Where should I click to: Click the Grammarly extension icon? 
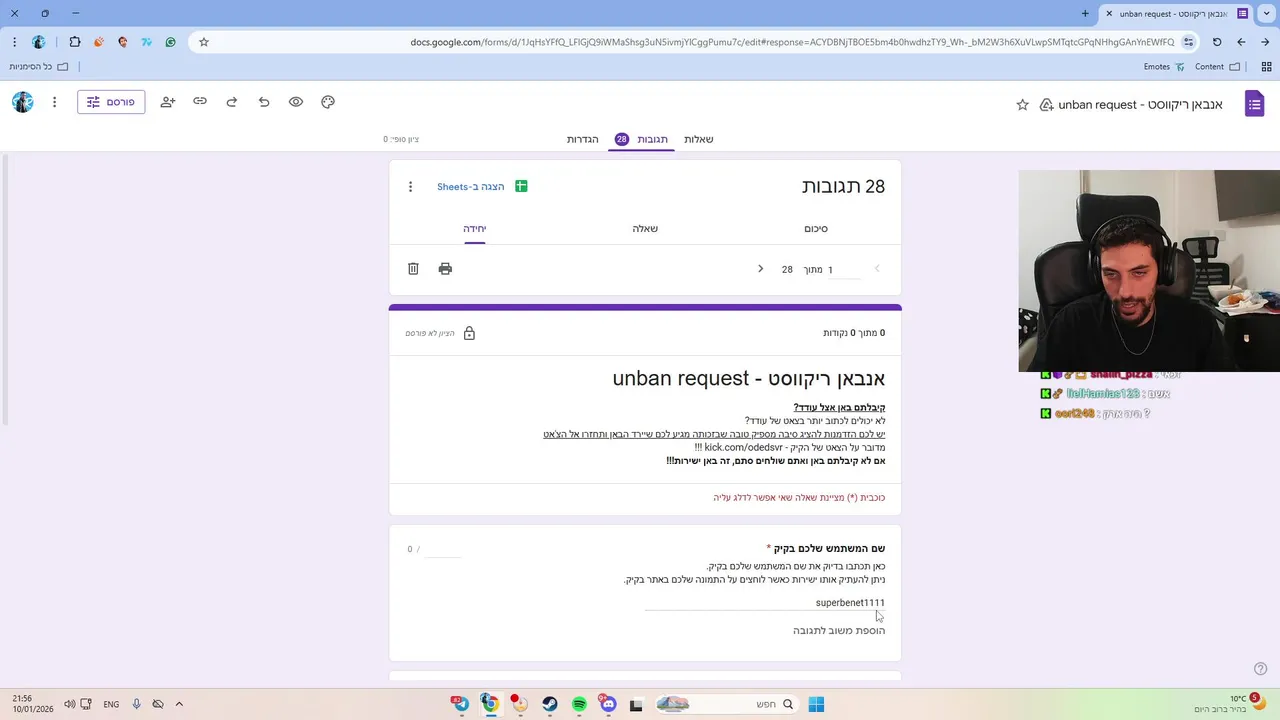coord(171,42)
